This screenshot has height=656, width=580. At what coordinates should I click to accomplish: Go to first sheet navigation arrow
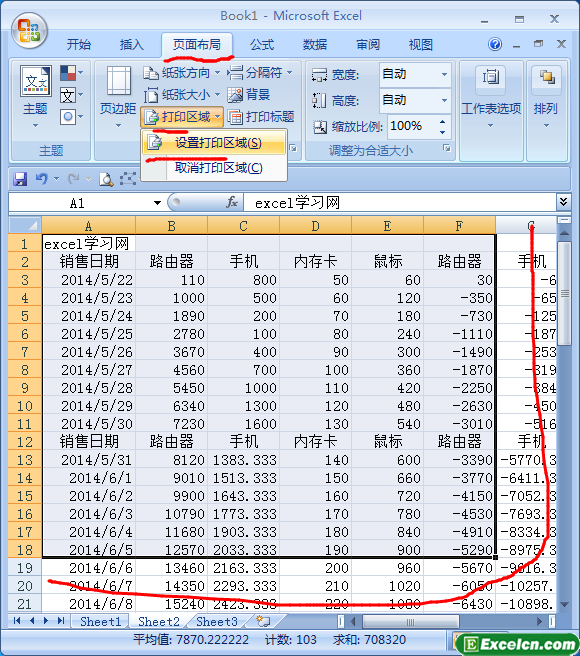(17, 621)
